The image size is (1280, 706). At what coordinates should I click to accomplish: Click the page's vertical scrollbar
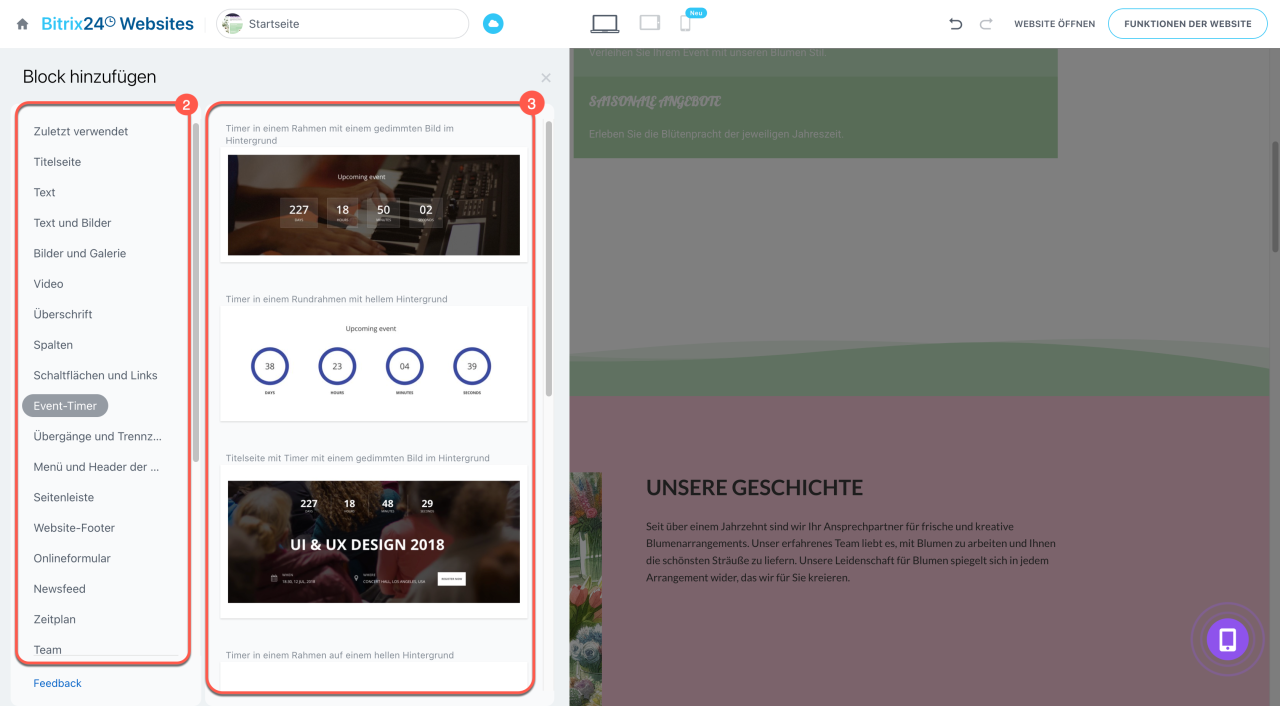1275,197
